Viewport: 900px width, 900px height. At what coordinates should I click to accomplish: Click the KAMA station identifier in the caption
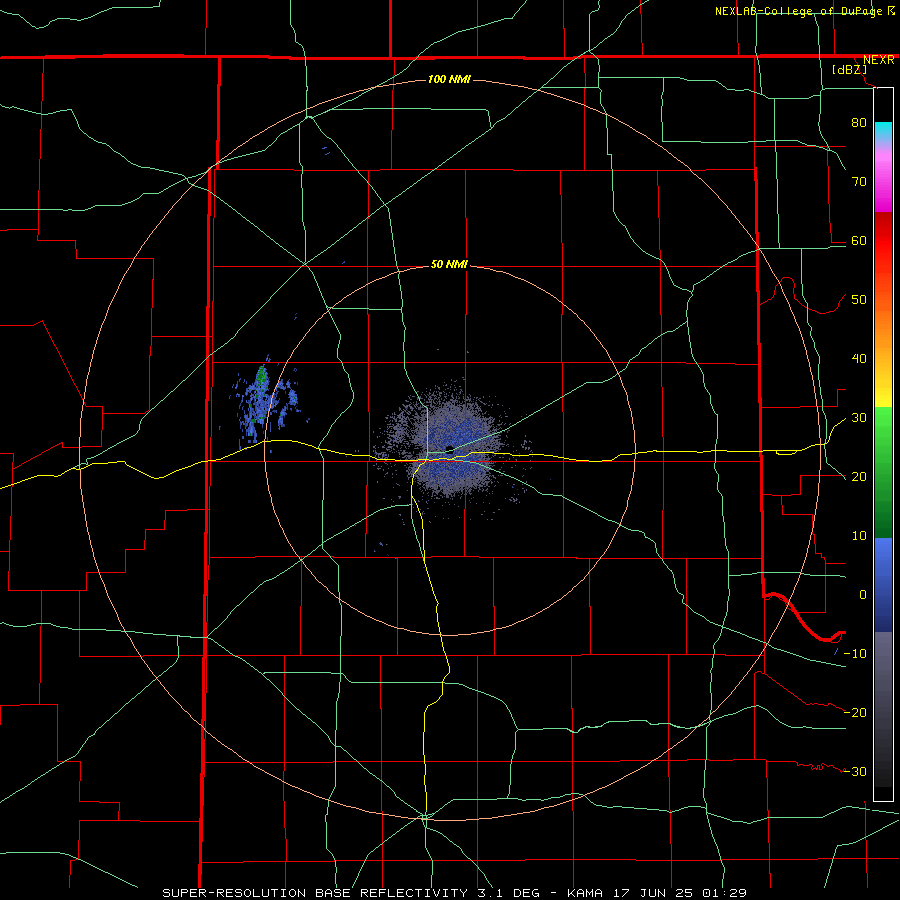pos(585,893)
